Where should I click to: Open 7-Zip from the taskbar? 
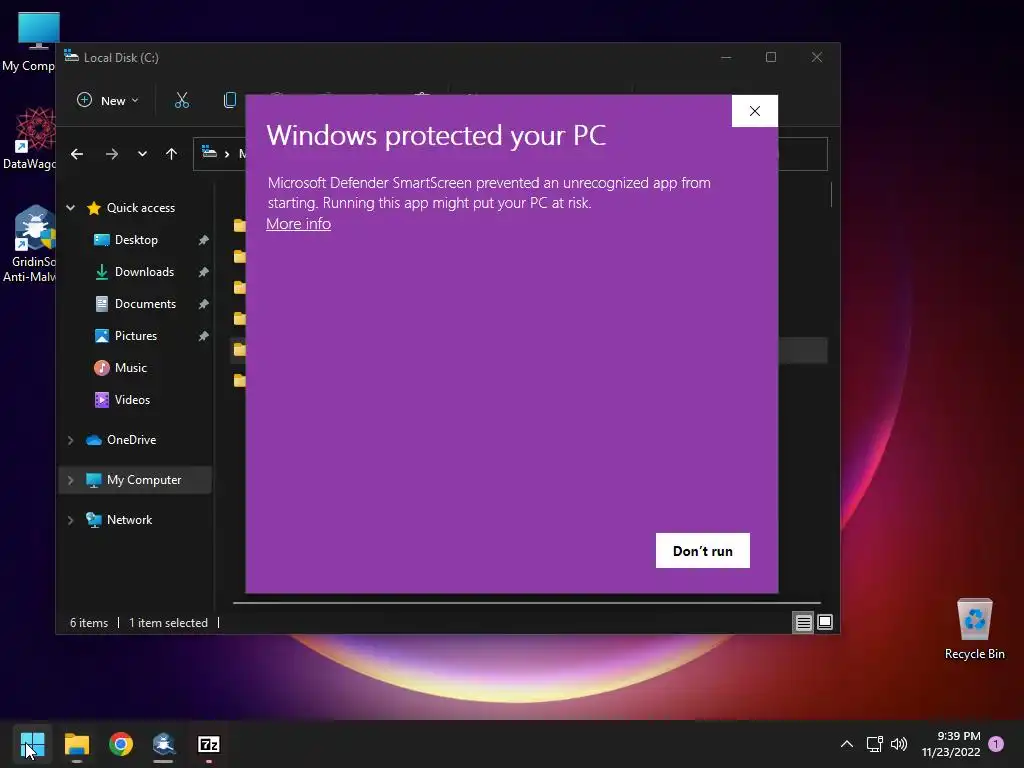tap(208, 744)
